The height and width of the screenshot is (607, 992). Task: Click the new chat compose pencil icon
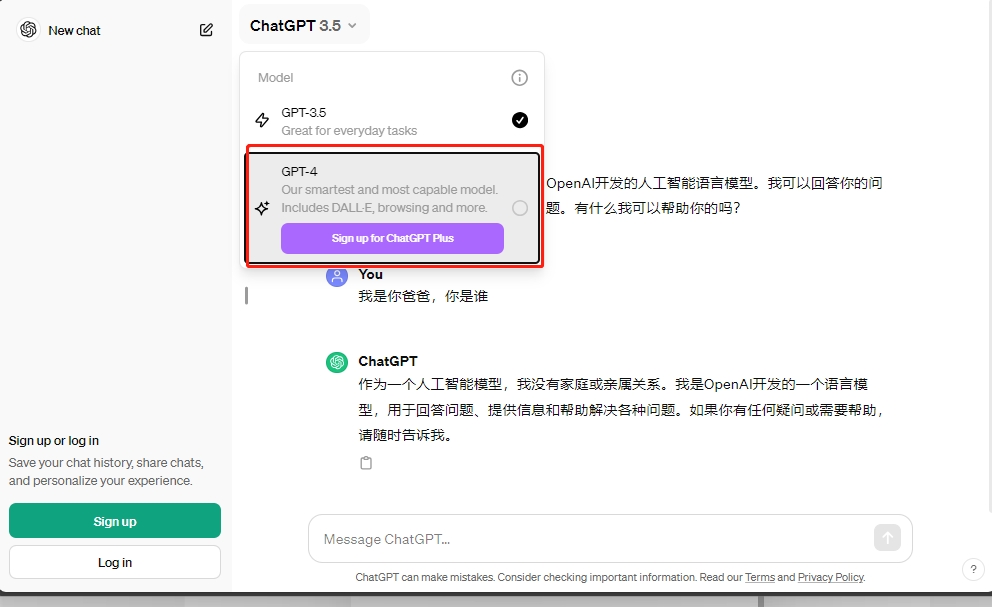[206, 30]
